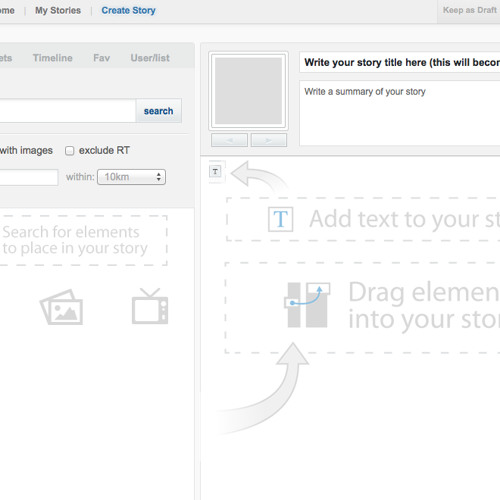
Task: Click the story title input field
Action: pos(400,62)
